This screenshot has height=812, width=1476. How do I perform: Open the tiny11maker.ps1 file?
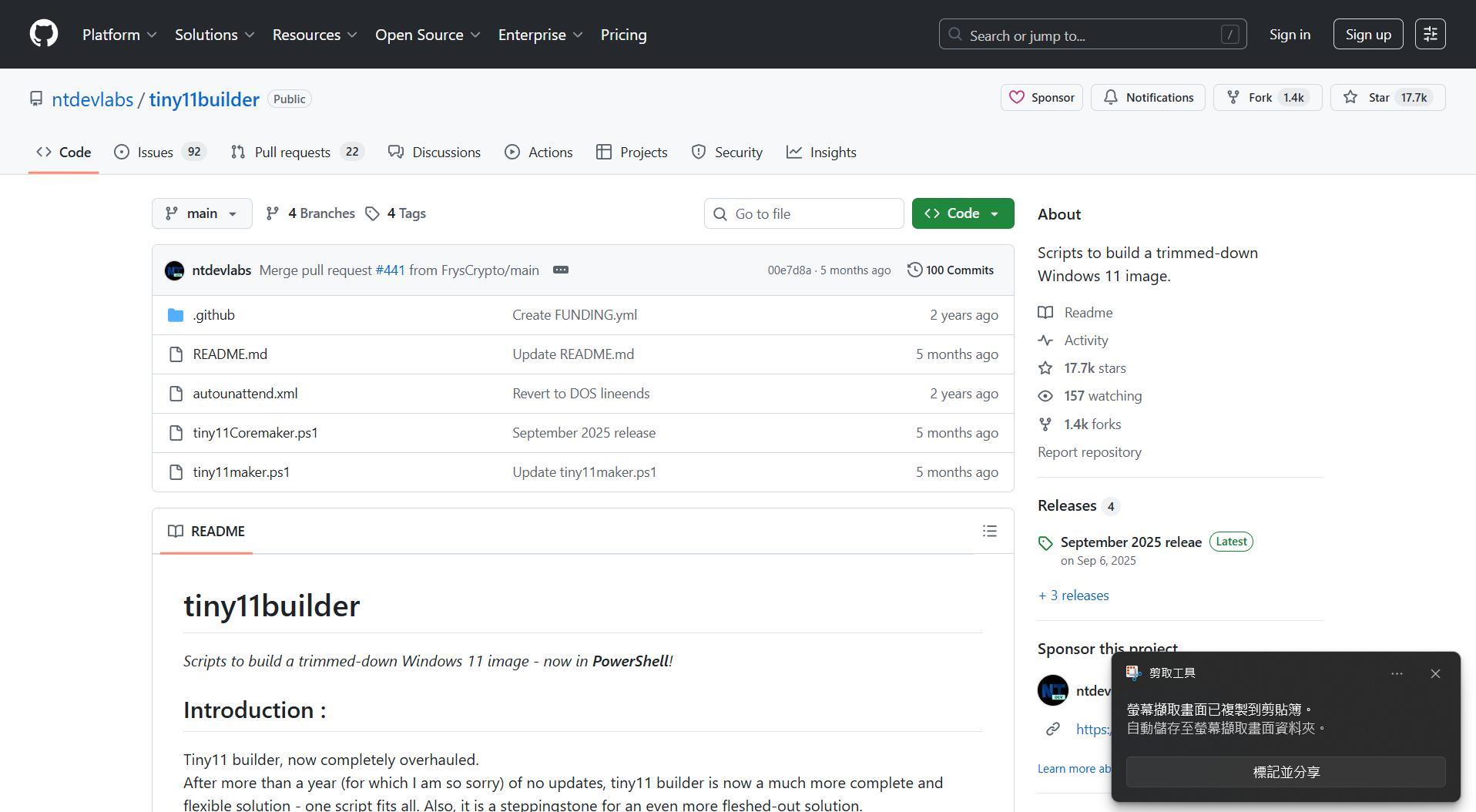(241, 472)
